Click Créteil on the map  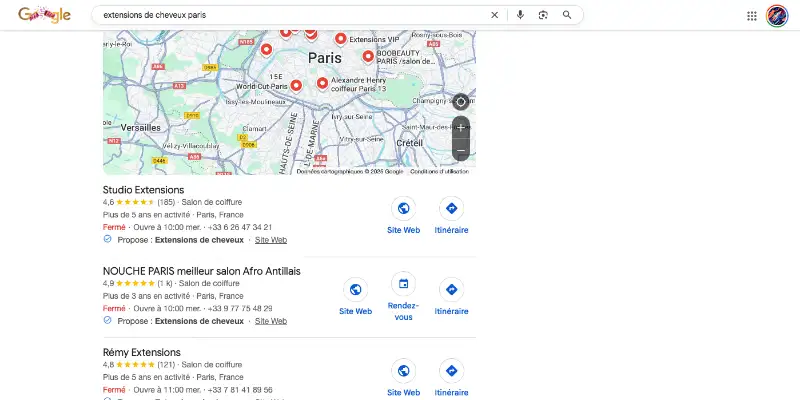(x=410, y=143)
